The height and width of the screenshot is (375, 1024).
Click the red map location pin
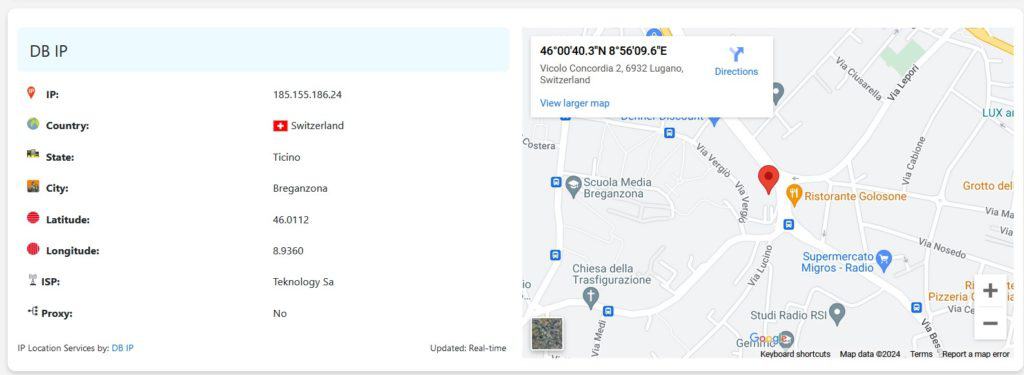point(768,180)
